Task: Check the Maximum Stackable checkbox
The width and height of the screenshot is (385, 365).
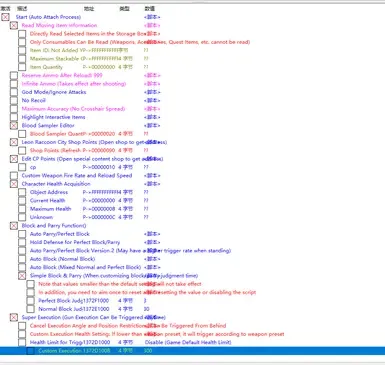Action: click(x=22, y=59)
